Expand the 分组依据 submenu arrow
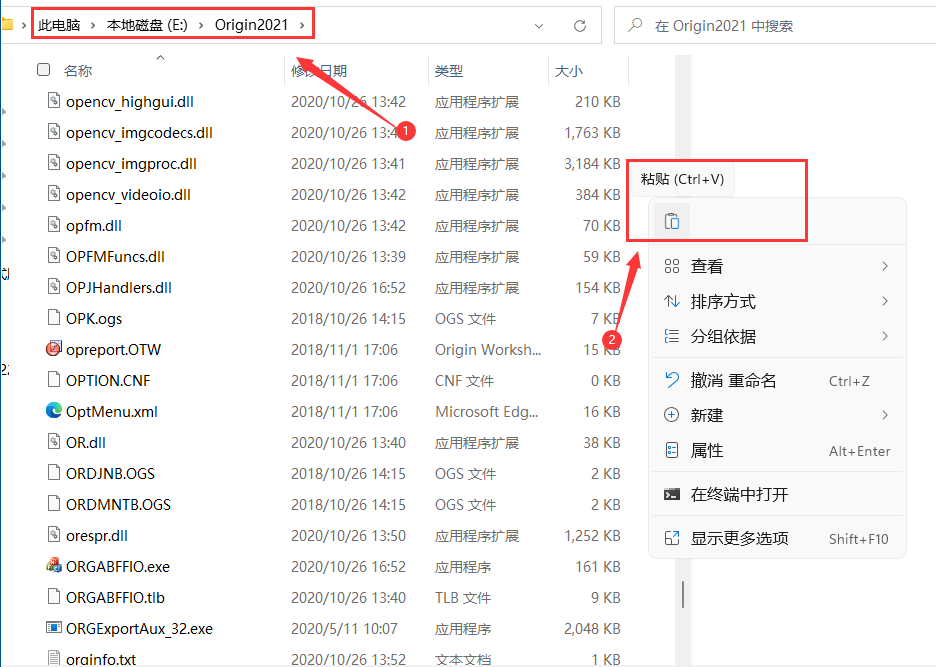Screen dimensions: 936x667 [x=885, y=336]
